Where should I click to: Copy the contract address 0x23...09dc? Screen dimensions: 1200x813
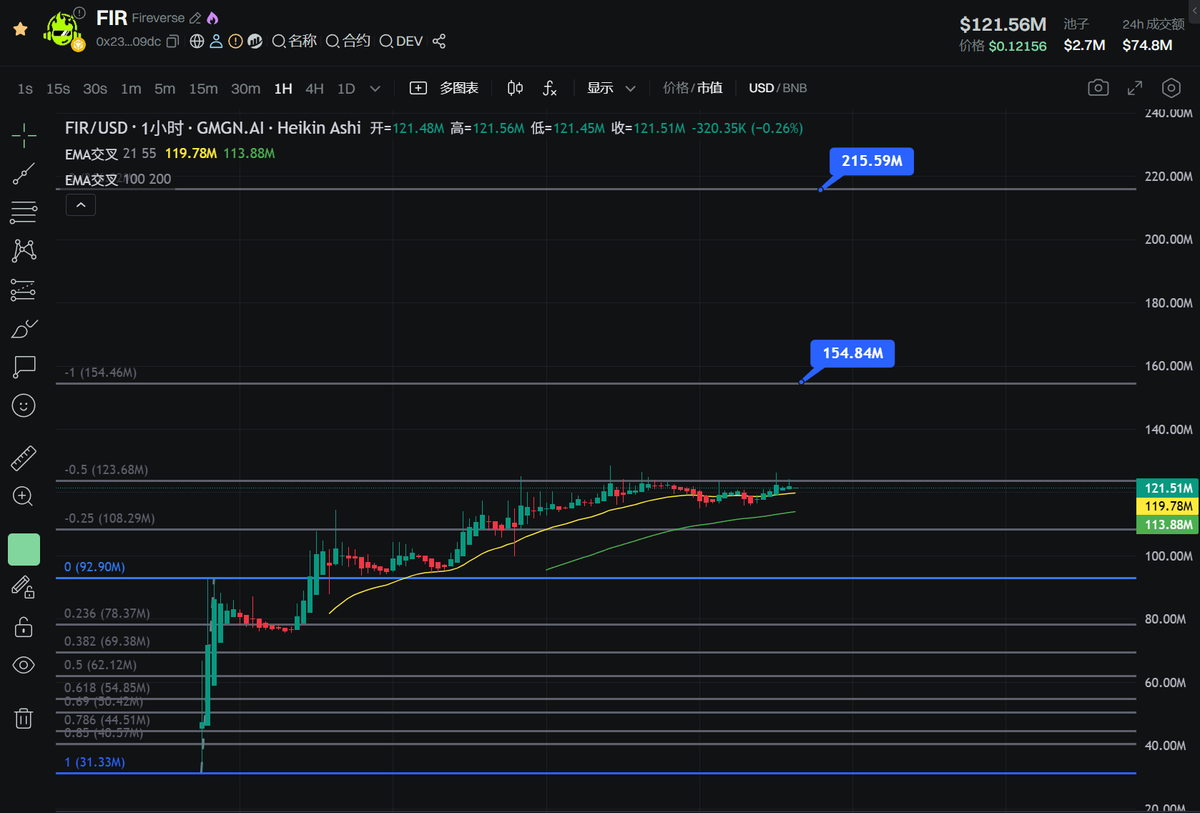(173, 42)
